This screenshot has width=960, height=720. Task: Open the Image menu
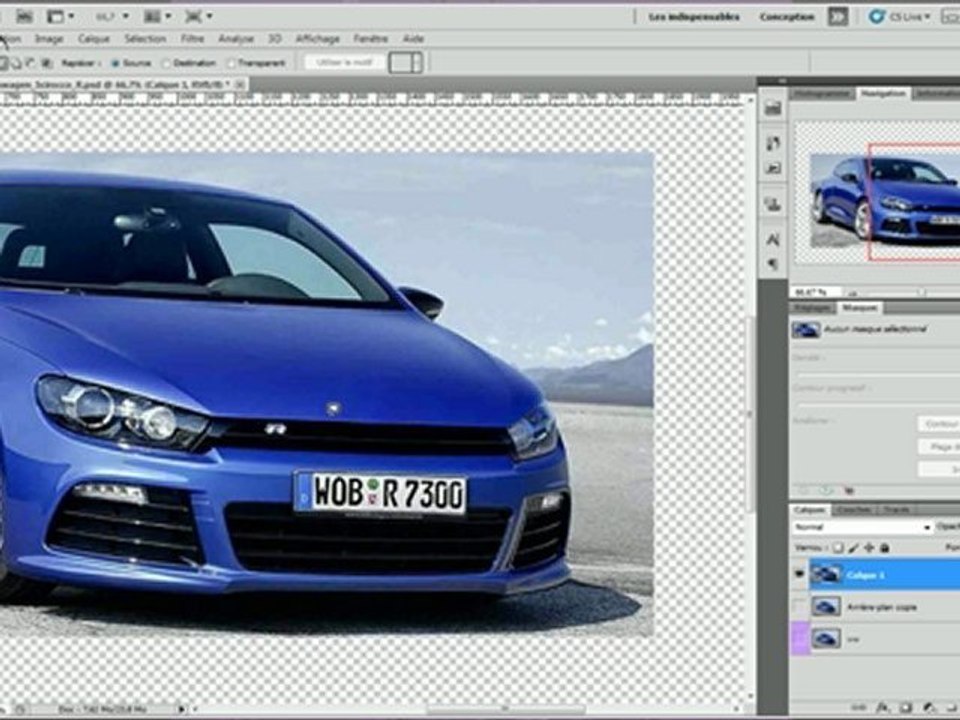coord(48,39)
